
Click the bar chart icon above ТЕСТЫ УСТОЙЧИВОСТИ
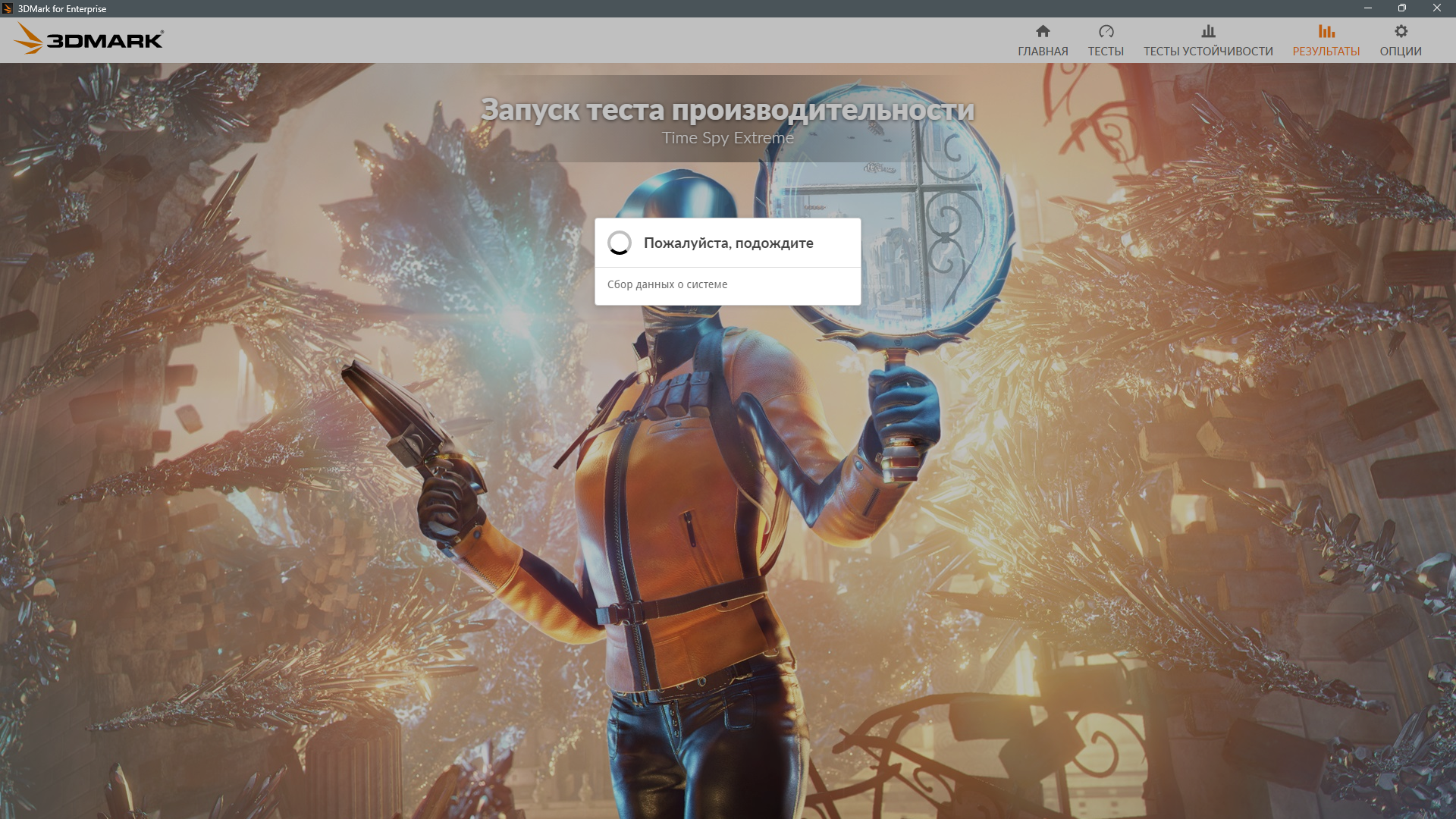point(1208,31)
